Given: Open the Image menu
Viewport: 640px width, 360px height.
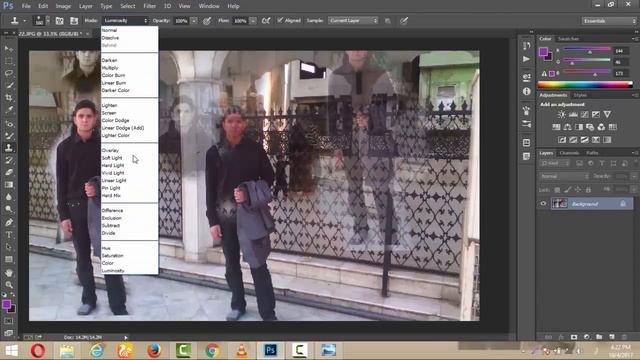Looking at the screenshot, I should [63, 6].
